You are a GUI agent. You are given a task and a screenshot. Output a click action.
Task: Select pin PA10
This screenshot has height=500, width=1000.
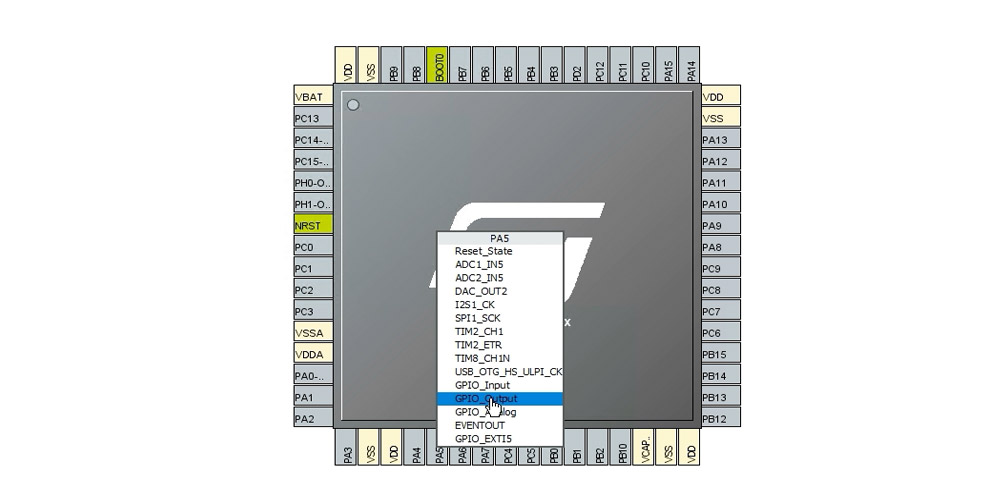[x=721, y=204]
